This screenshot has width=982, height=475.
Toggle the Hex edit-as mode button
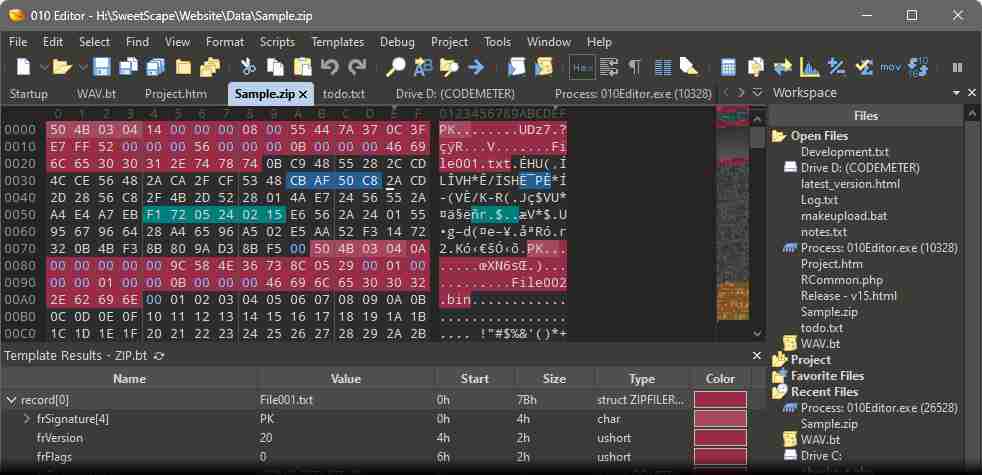tap(581, 67)
